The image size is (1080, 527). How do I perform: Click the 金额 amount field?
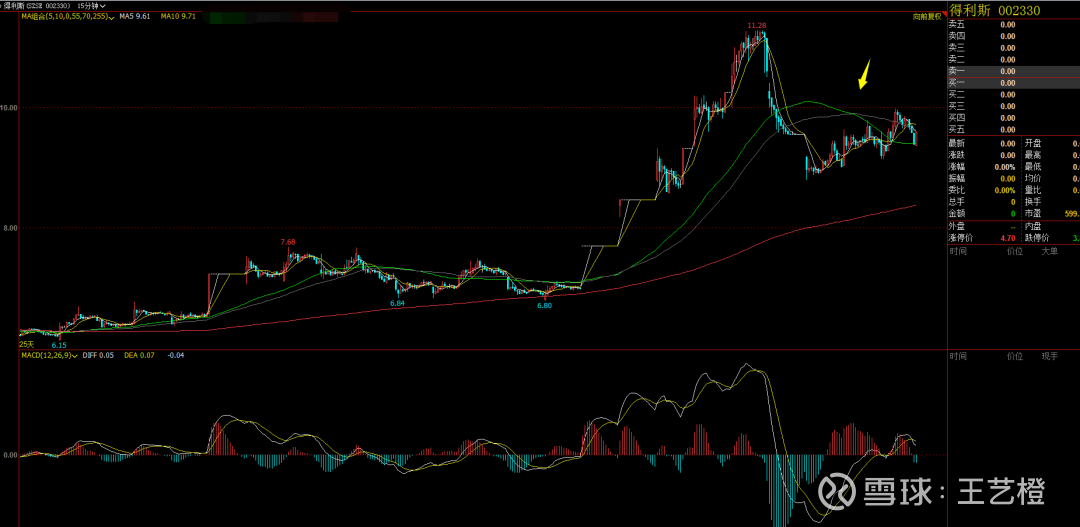[983, 214]
